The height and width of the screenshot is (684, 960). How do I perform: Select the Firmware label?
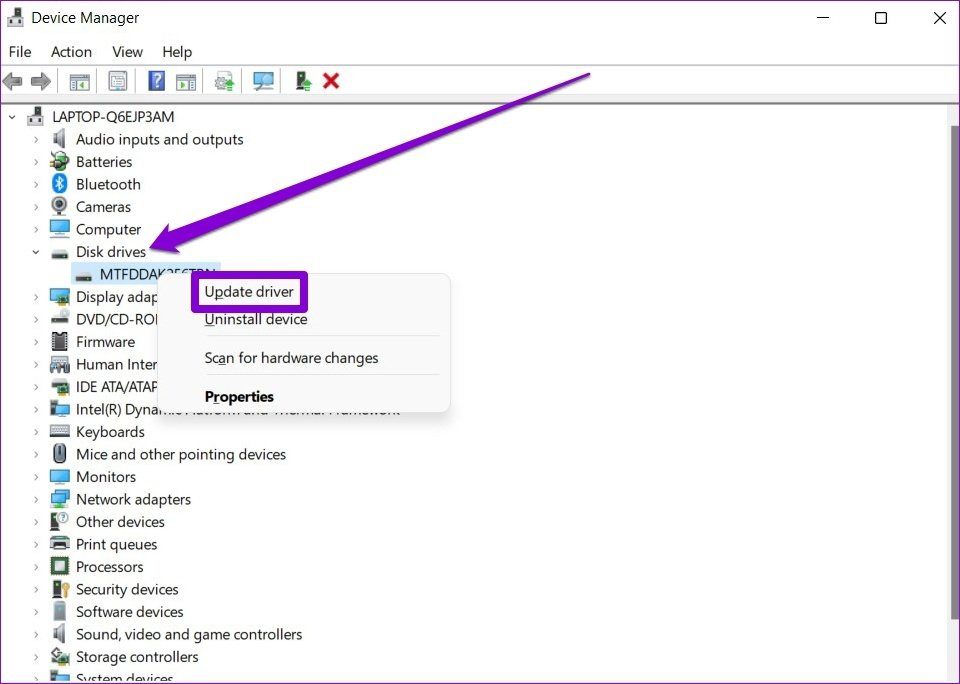[x=105, y=342]
